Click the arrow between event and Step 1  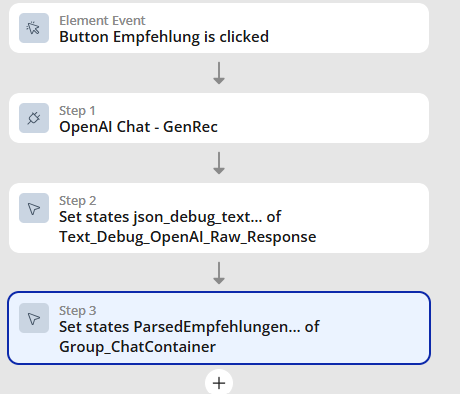[x=219, y=73]
